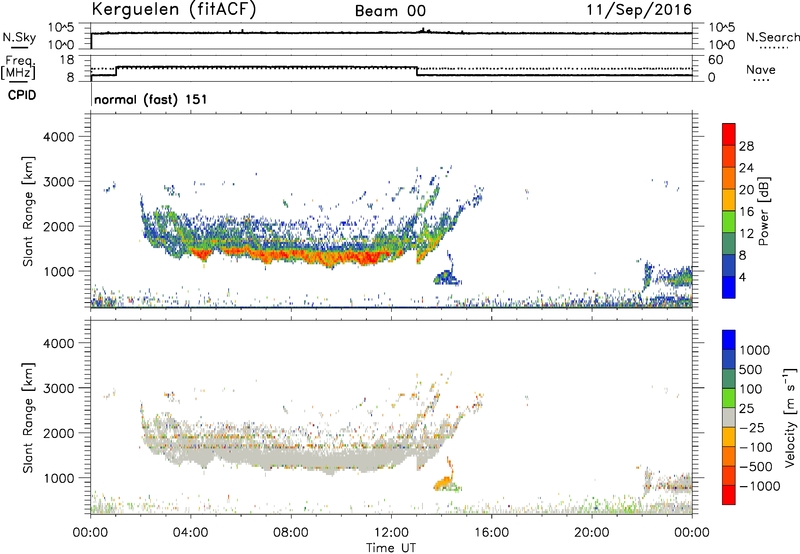Click the velocity colorbar tick '-1000'
The height and width of the screenshot is (554, 800).
click(x=760, y=486)
